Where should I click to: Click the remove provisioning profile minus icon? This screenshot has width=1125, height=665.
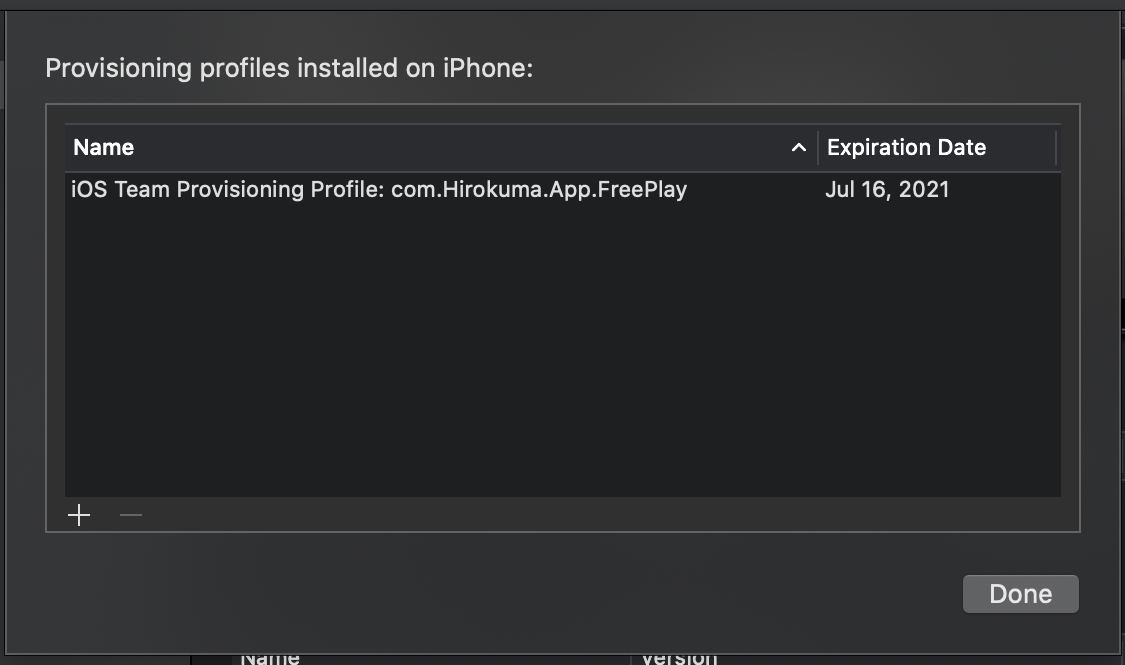(129, 515)
